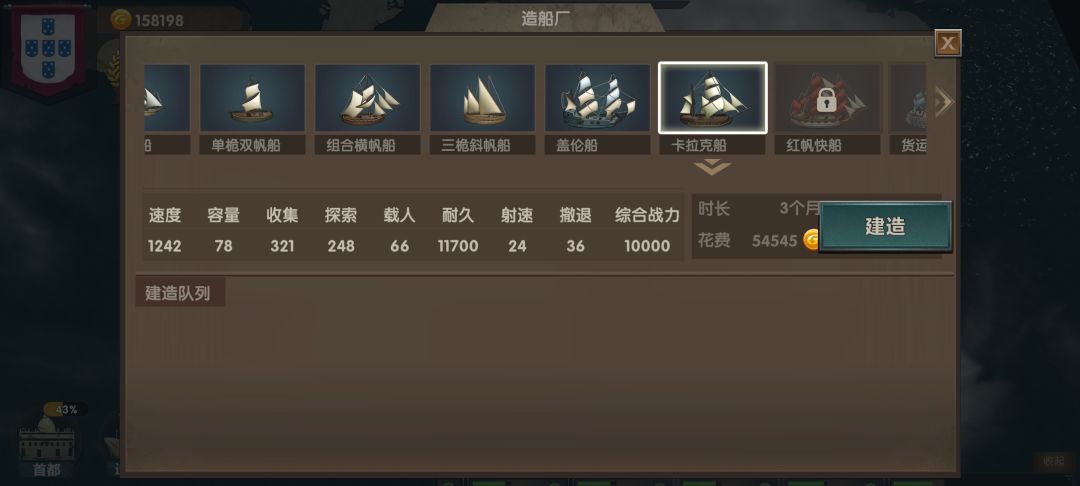The height and width of the screenshot is (486, 1080).
Task: Click the 花费 54545 cost coin icon
Action: pos(811,240)
